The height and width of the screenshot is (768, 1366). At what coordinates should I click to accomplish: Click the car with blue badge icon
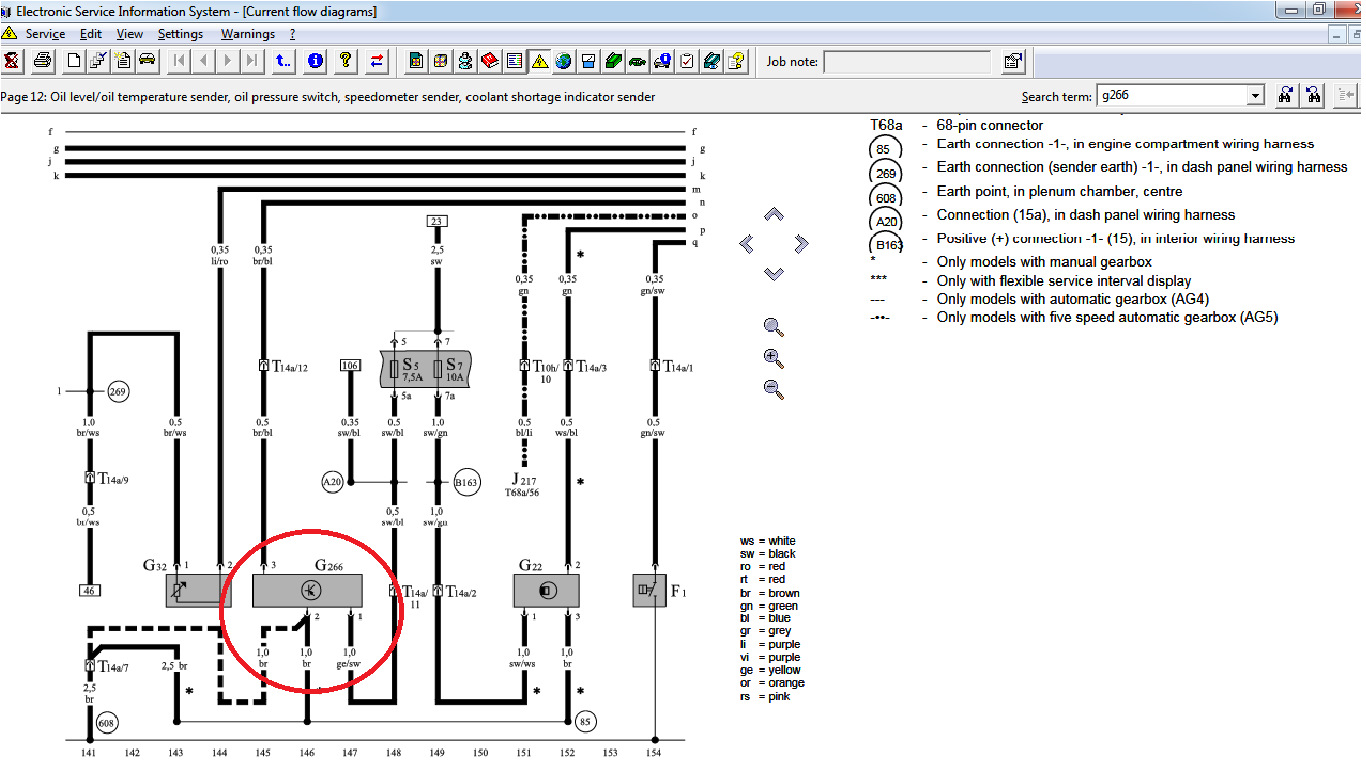pyautogui.click(x=662, y=61)
